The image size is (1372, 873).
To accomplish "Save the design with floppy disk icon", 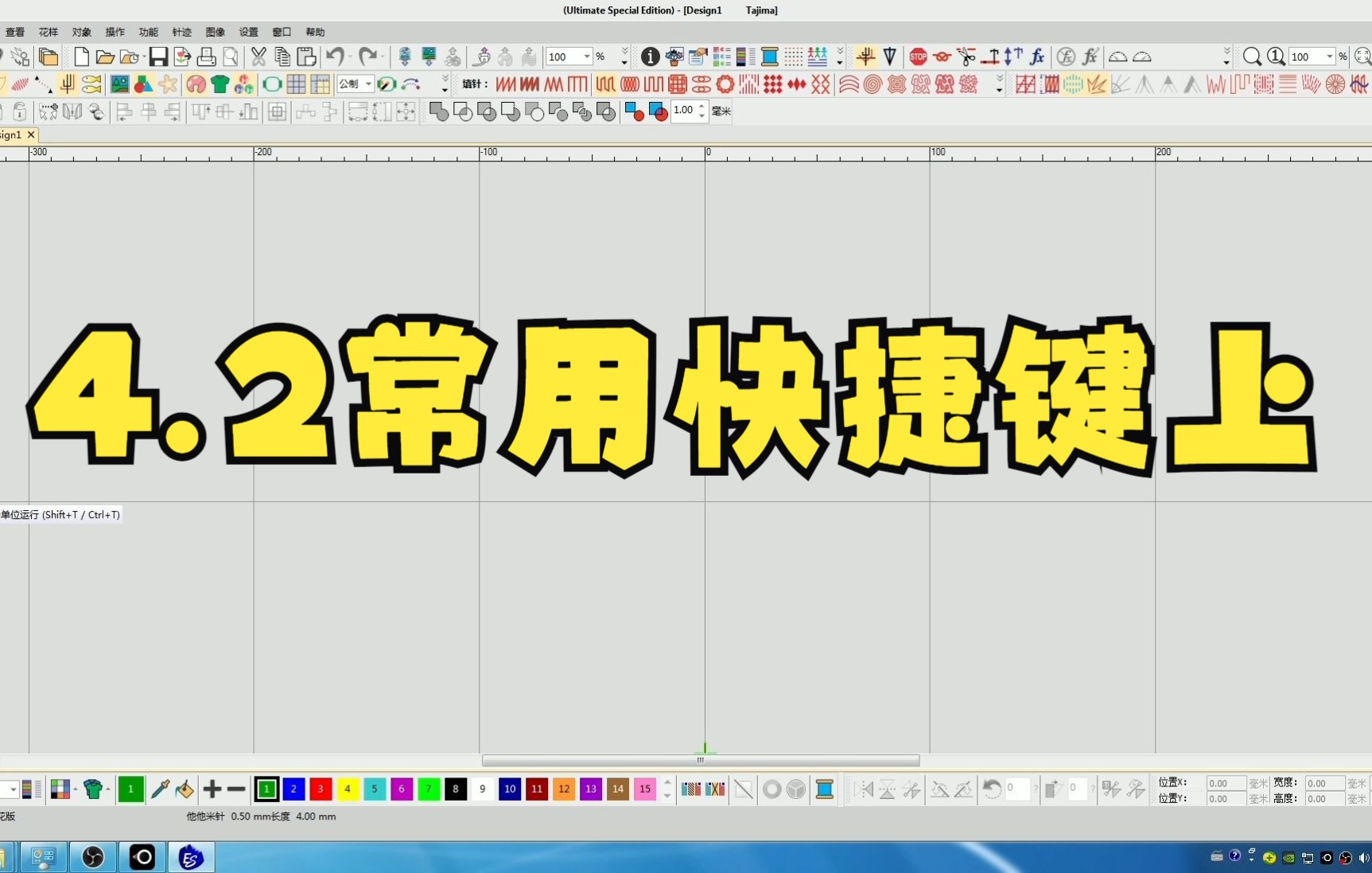I will [x=158, y=57].
